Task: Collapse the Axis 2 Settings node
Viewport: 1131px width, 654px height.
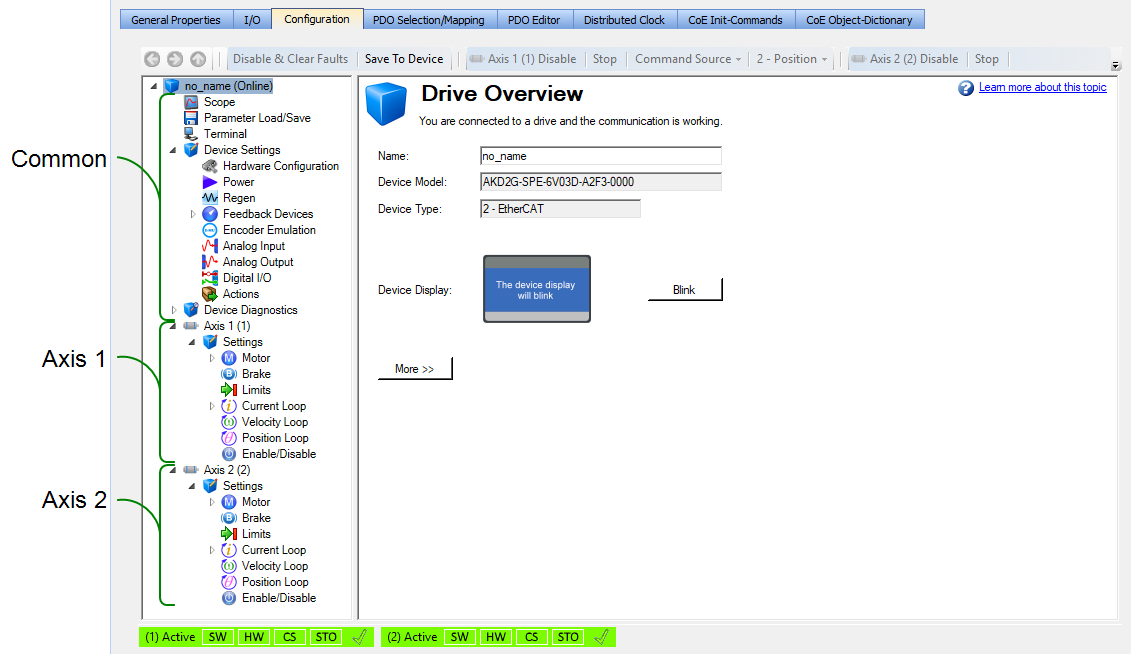Action: (192, 486)
